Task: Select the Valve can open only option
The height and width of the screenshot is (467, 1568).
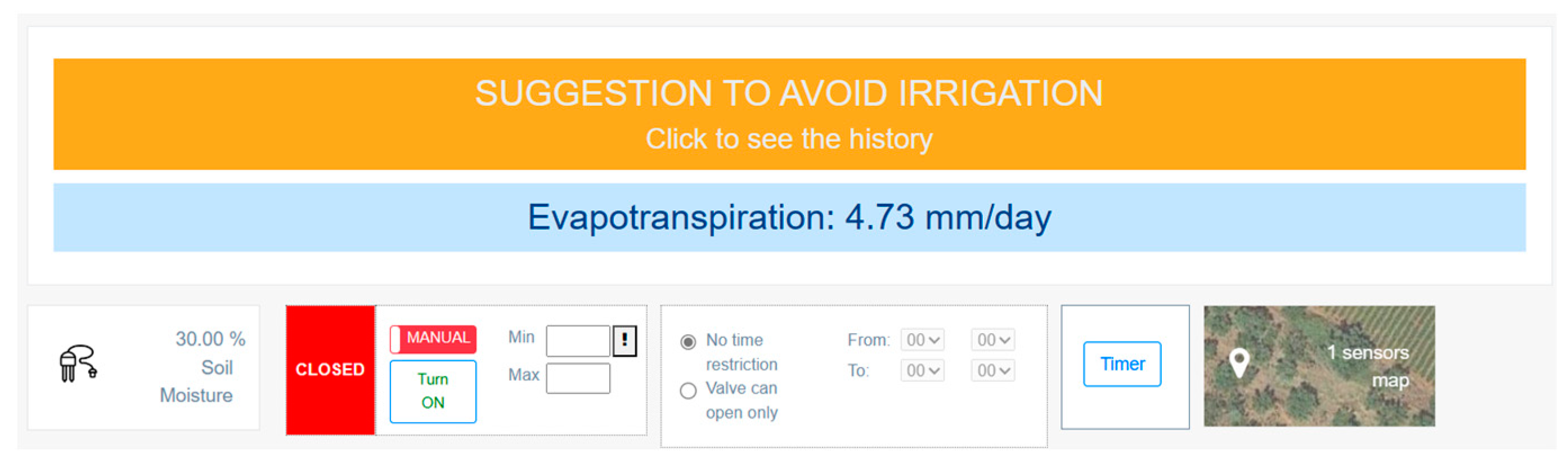Action: (x=688, y=391)
